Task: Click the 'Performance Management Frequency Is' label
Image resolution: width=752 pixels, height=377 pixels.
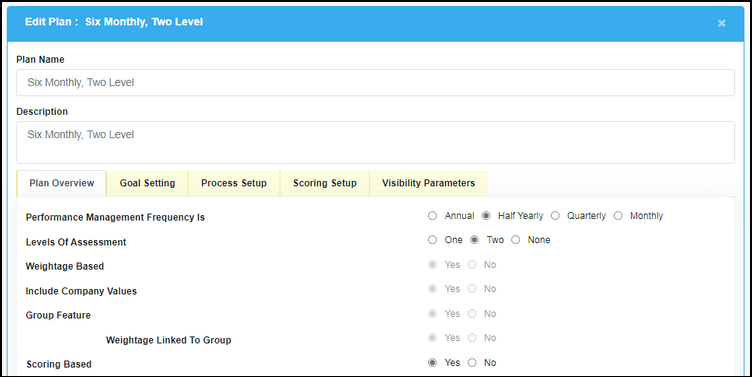Action: 115,217
